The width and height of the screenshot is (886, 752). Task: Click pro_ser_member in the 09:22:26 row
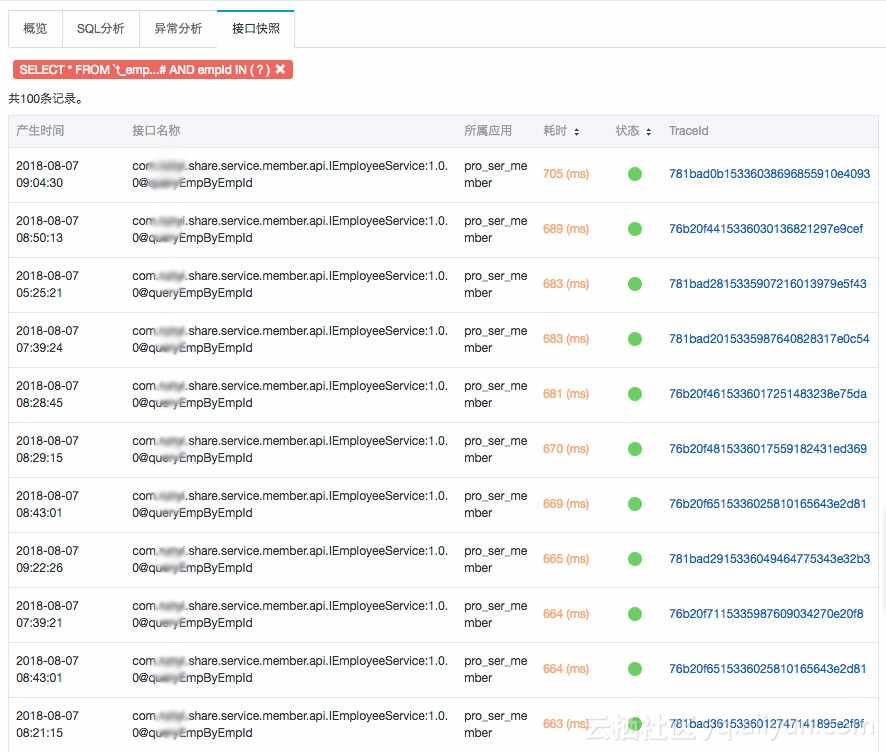tap(496, 559)
